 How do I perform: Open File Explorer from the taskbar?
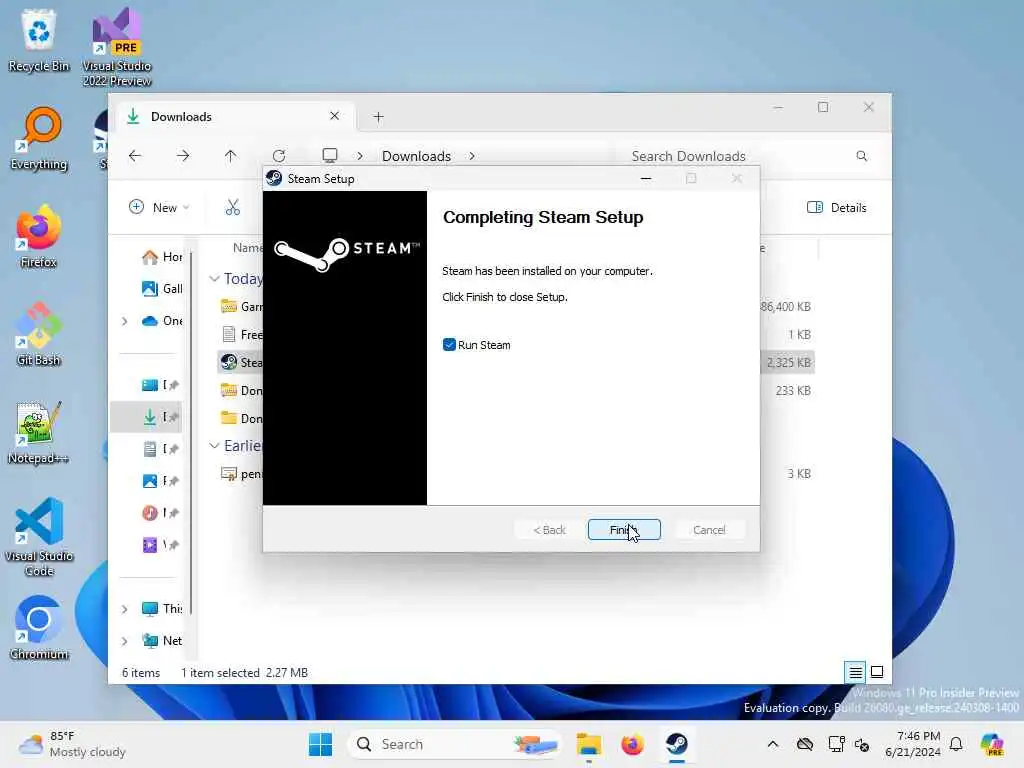(x=588, y=744)
